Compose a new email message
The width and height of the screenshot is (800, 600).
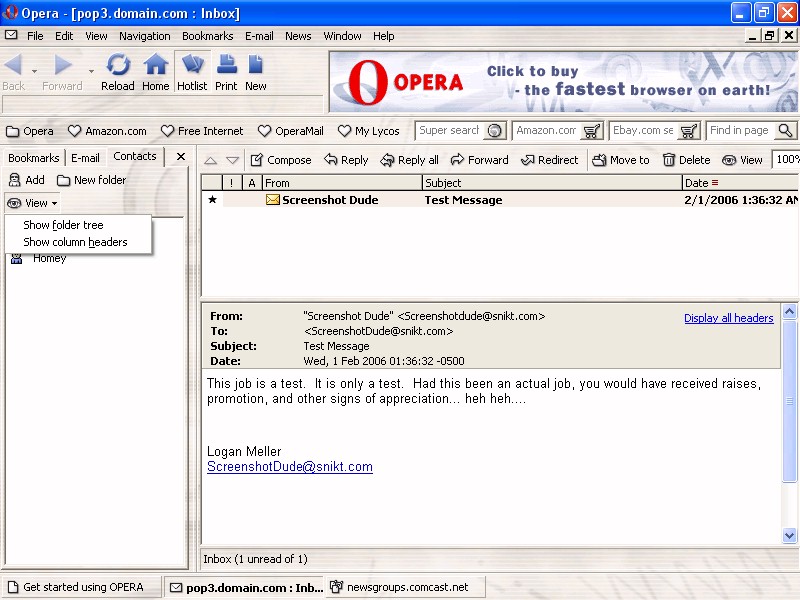tap(281, 160)
